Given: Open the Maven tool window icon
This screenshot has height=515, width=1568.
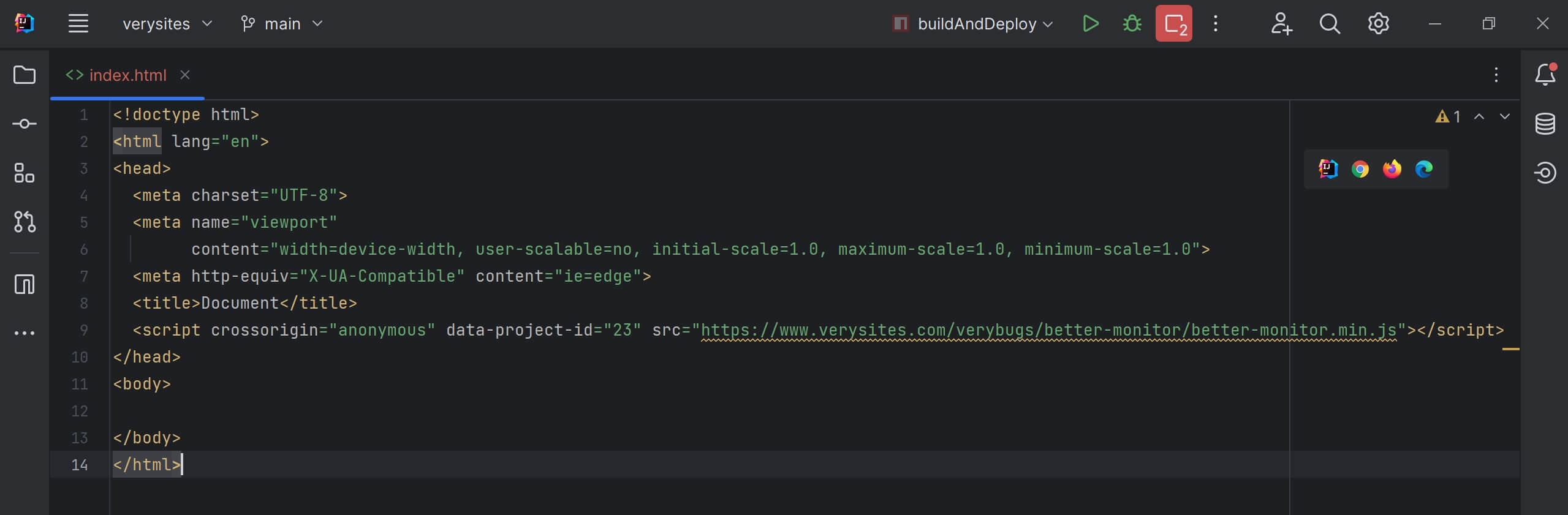Looking at the screenshot, I should pyautogui.click(x=25, y=284).
